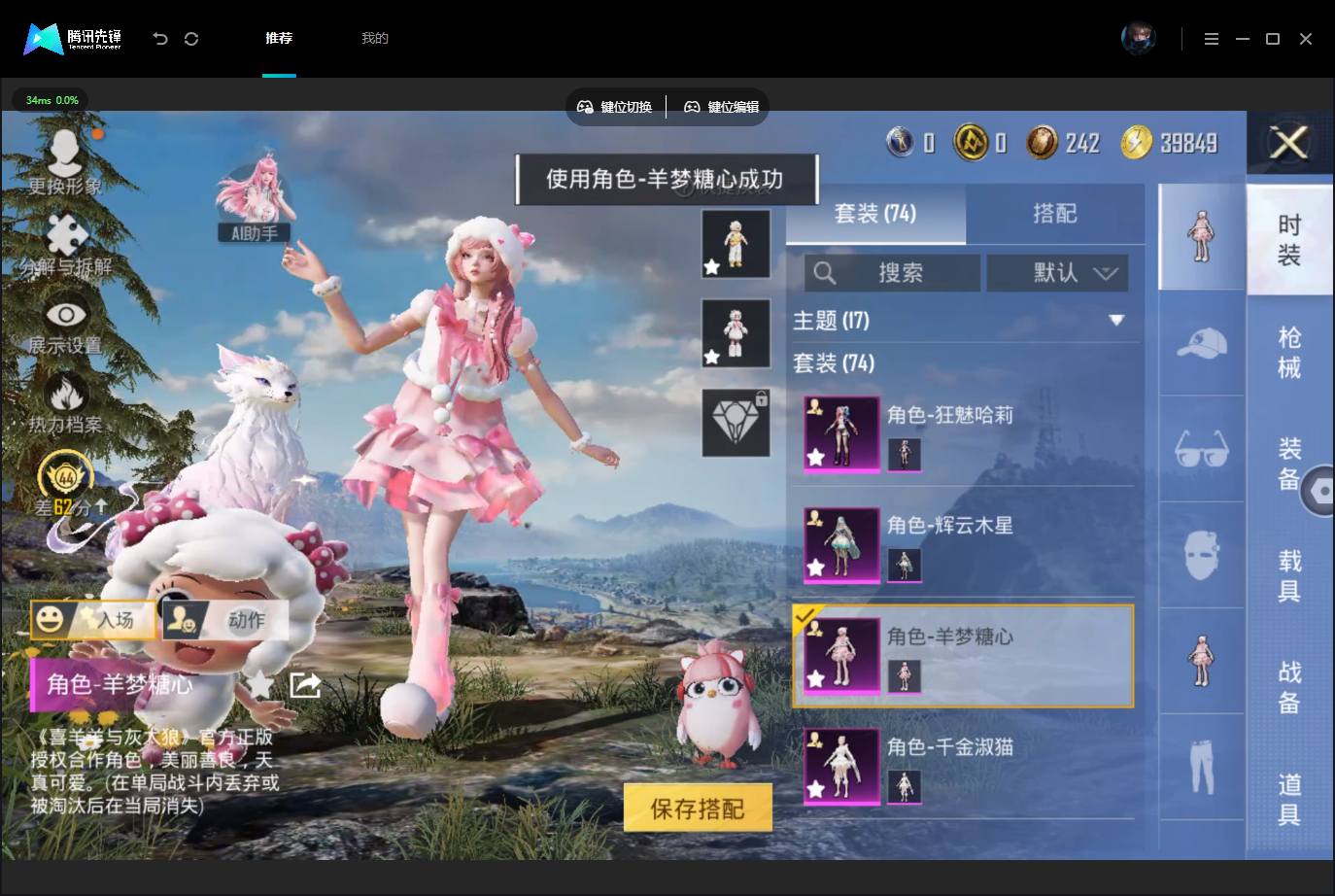The image size is (1335, 896).
Task: Open the 更换形象 avatar change icon
Action: pos(65,153)
